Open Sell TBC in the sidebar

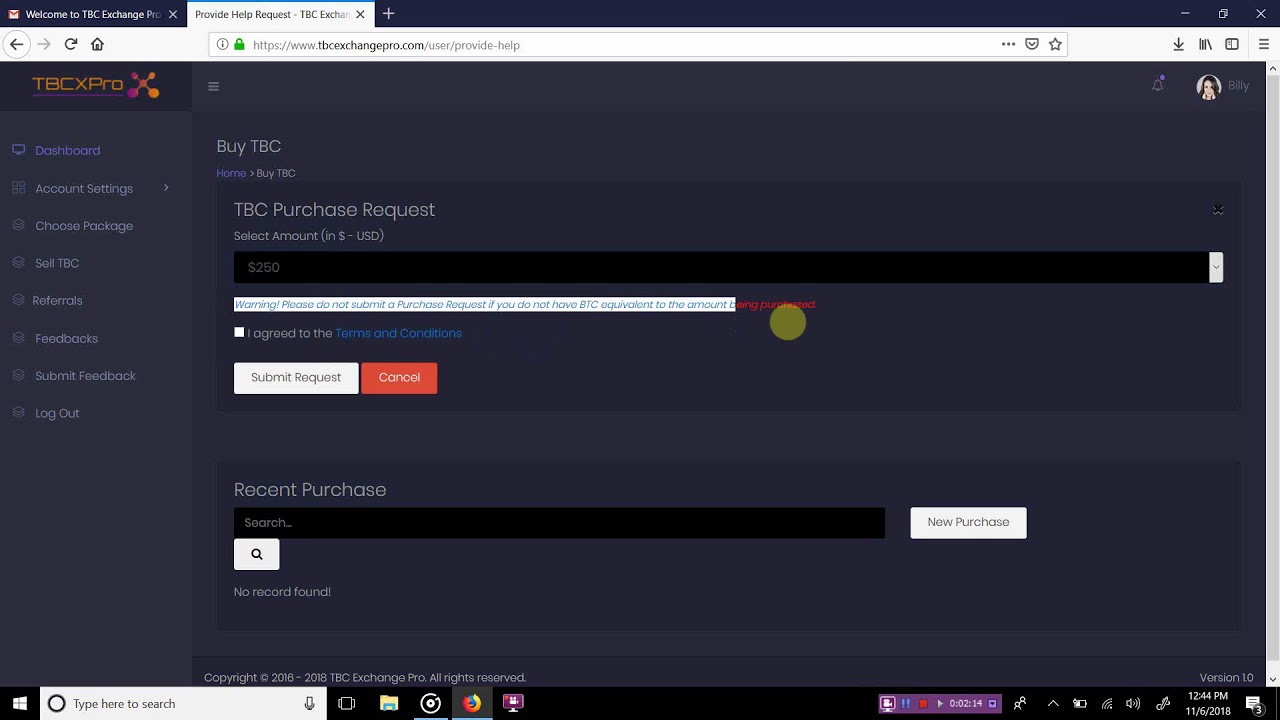(x=57, y=263)
